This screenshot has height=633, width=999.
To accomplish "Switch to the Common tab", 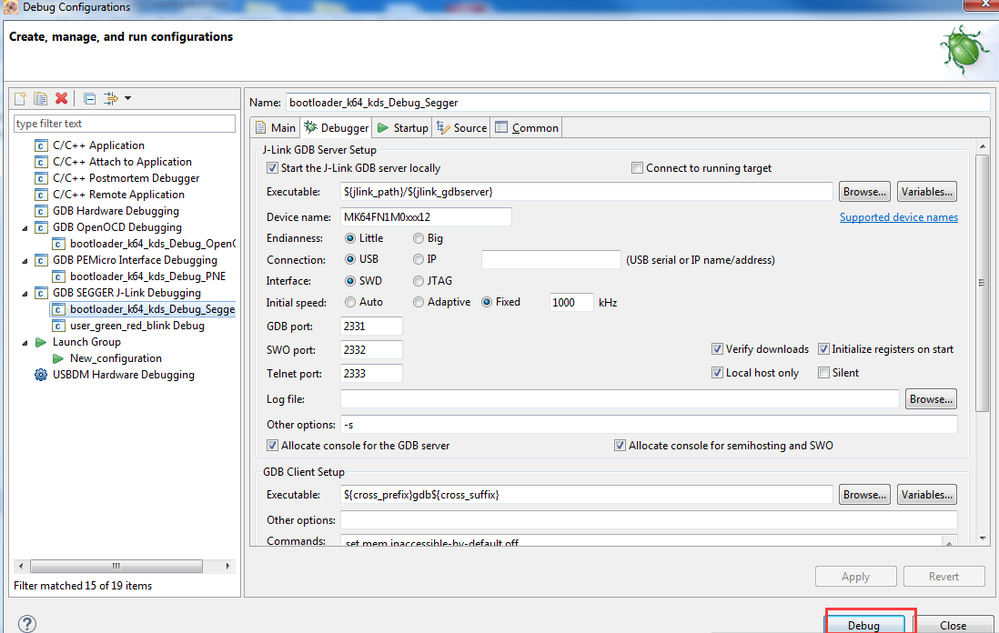I will (527, 128).
